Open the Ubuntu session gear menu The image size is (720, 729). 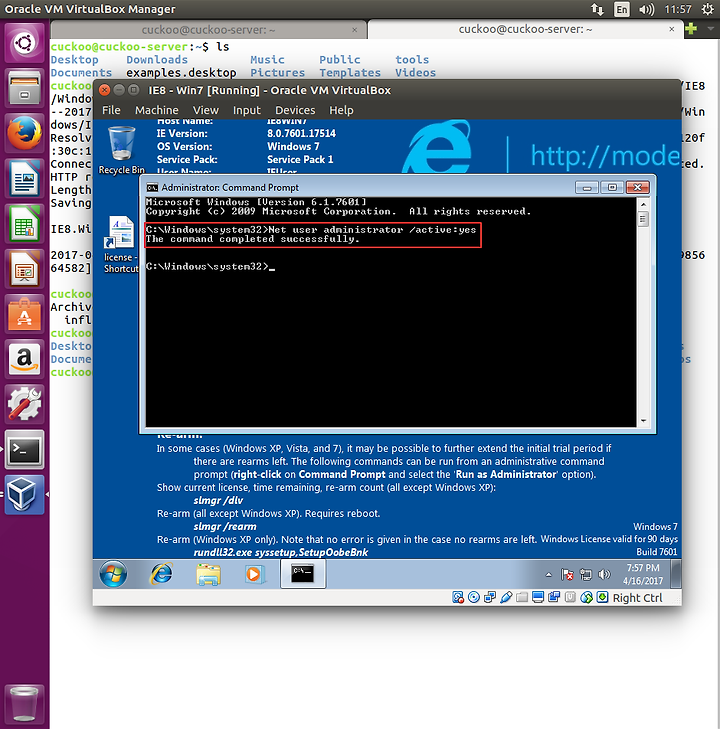[x=707, y=9]
